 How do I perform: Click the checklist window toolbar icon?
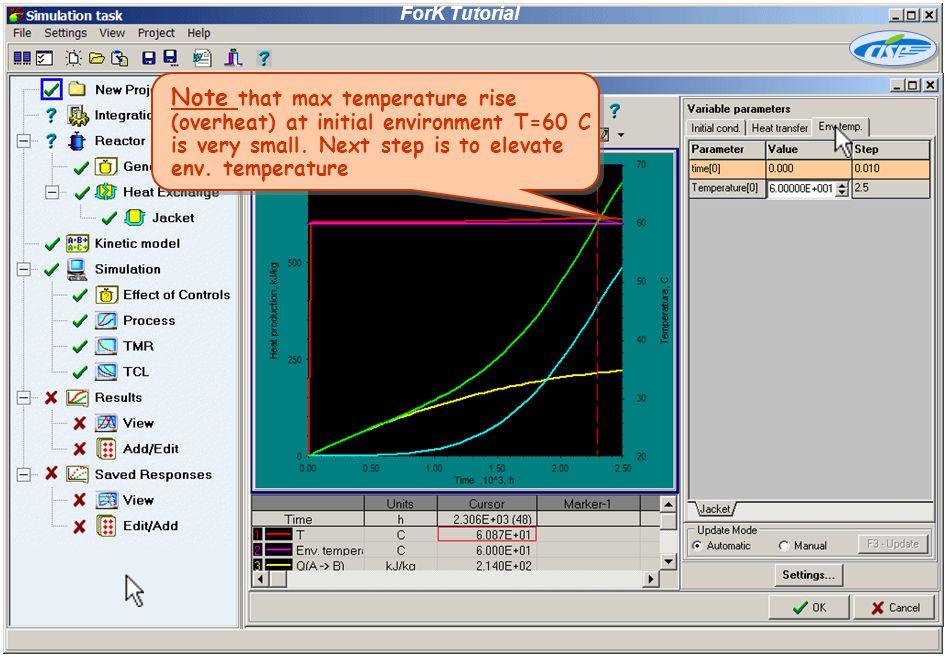point(45,58)
